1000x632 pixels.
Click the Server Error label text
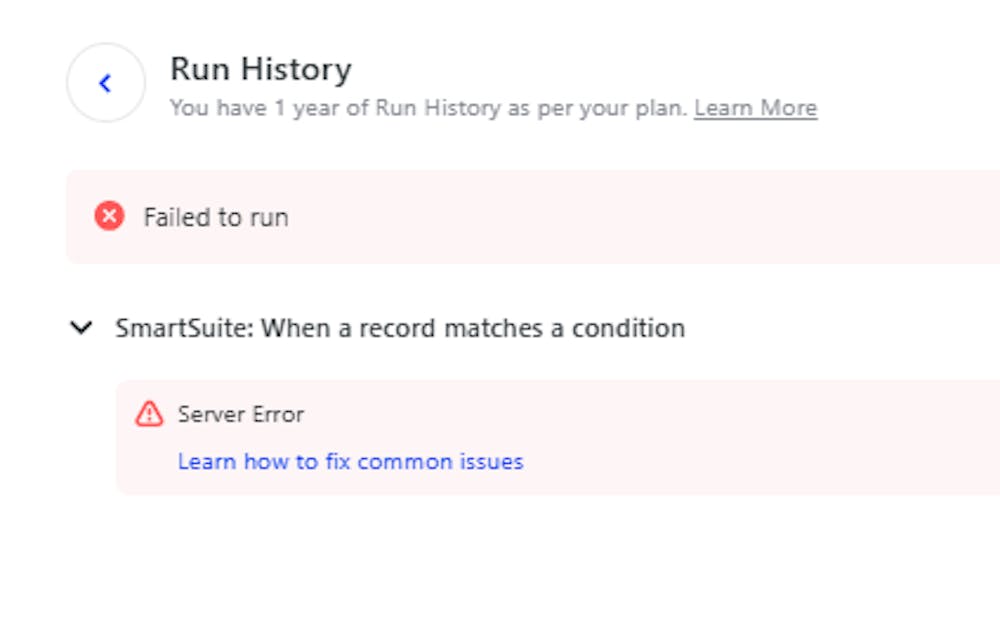click(x=241, y=413)
